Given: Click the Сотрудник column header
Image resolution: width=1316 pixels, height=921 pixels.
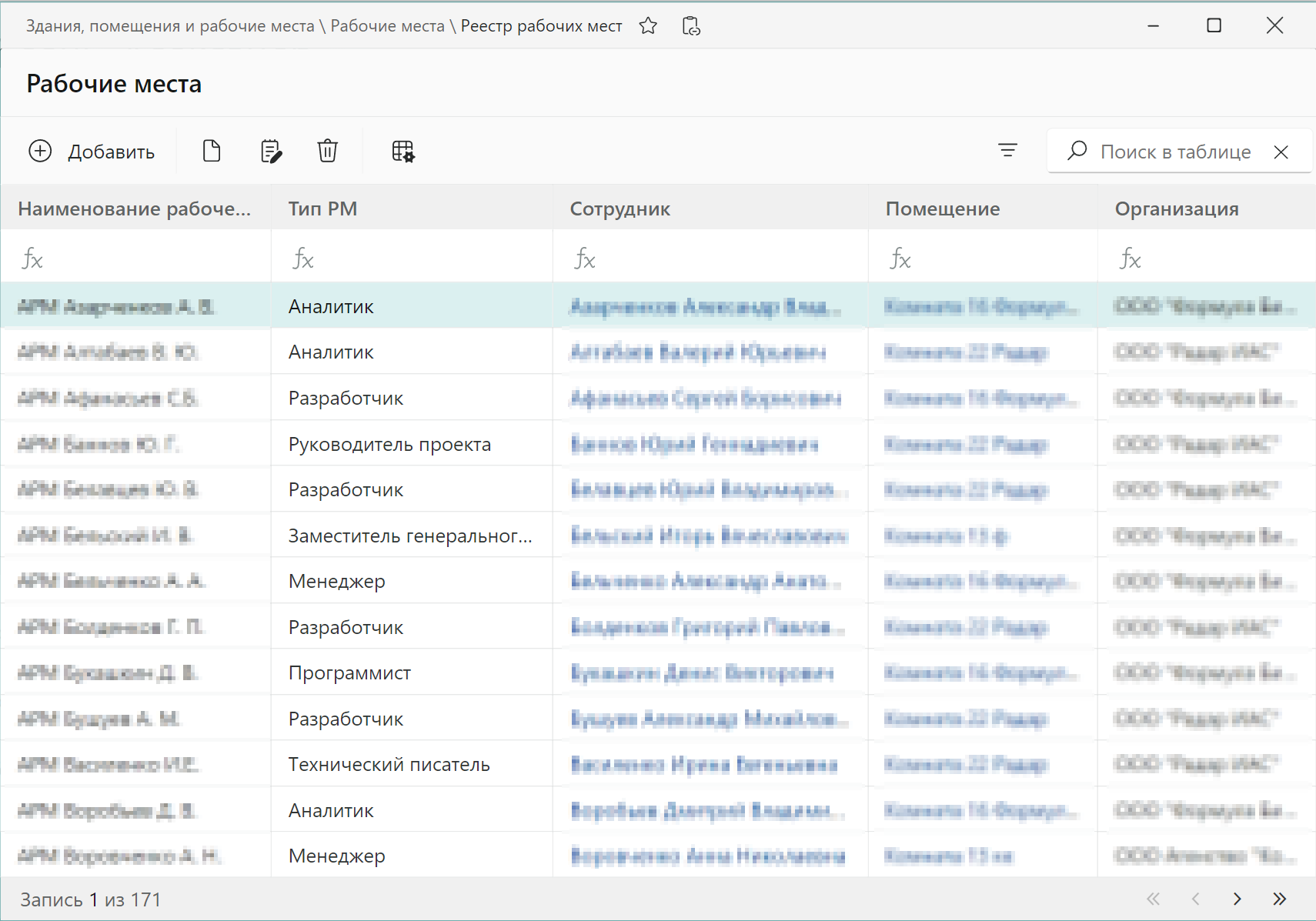Looking at the screenshot, I should [620, 209].
